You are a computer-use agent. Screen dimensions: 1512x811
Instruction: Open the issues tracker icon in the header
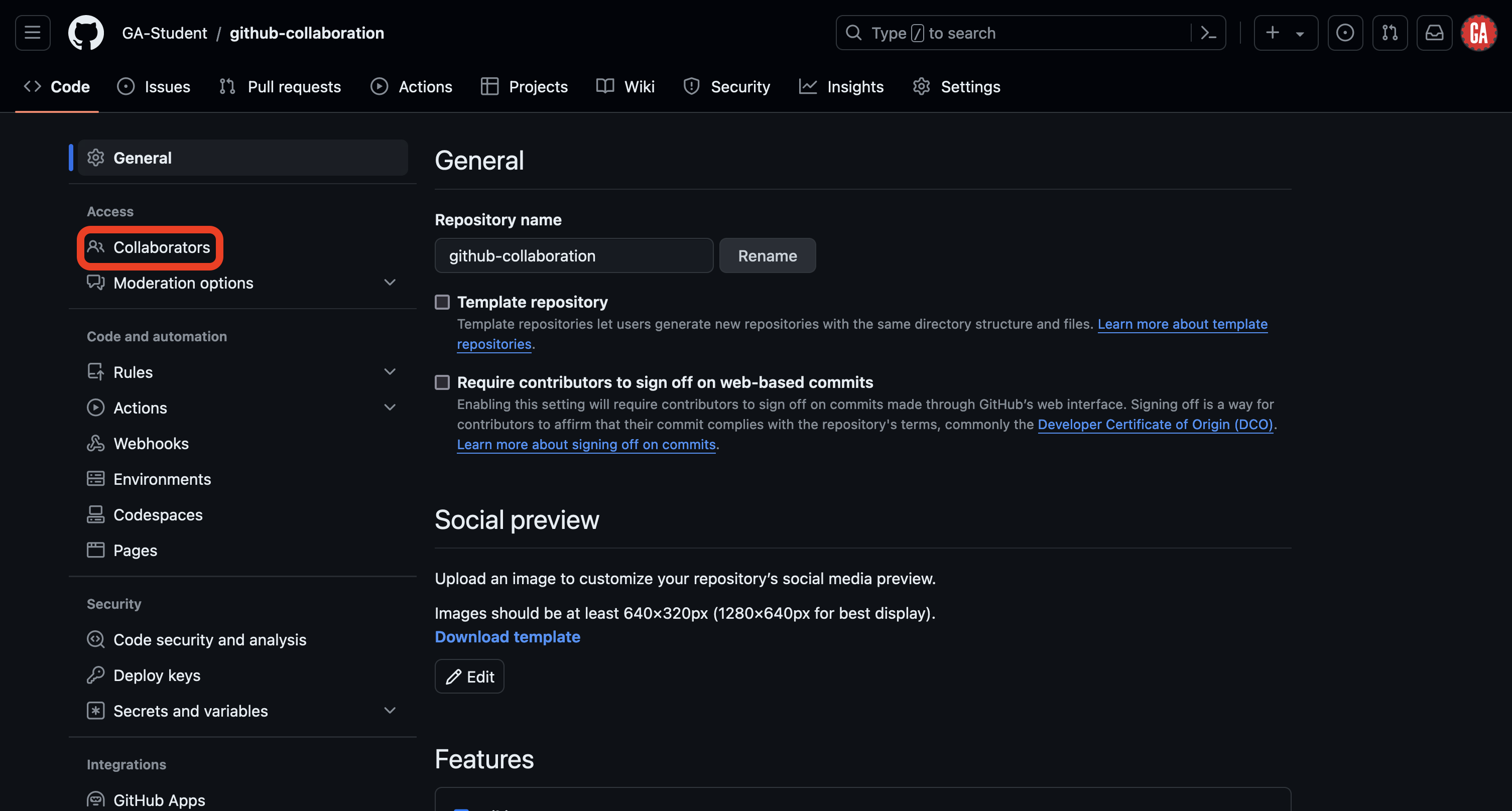tap(1345, 32)
